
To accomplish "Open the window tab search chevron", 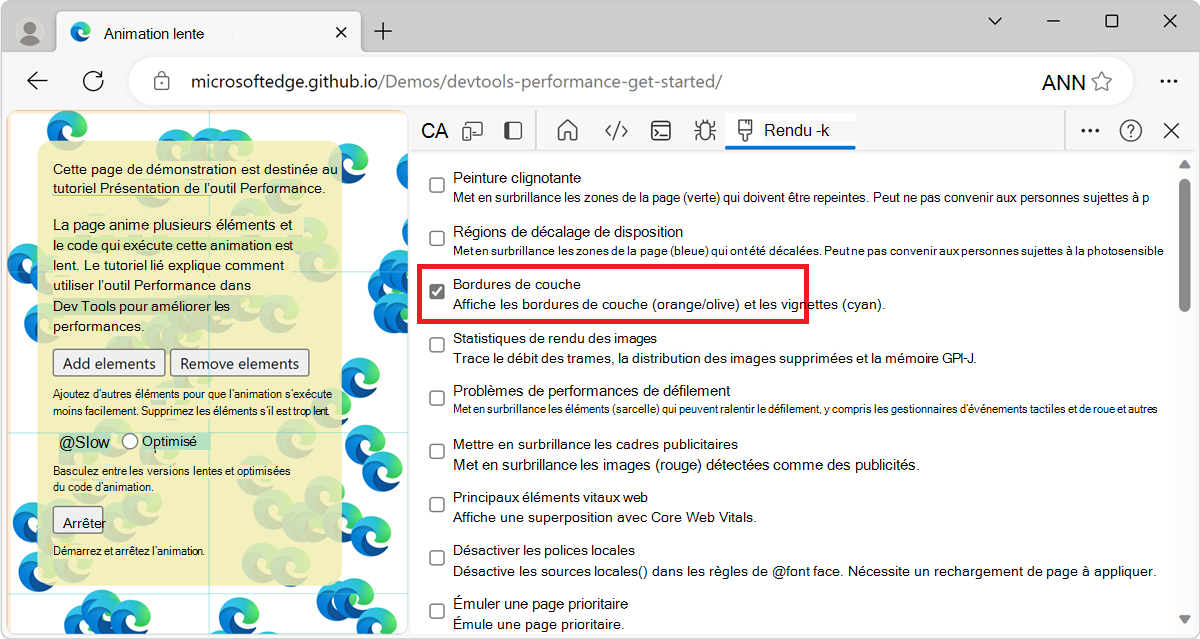I will click(995, 21).
